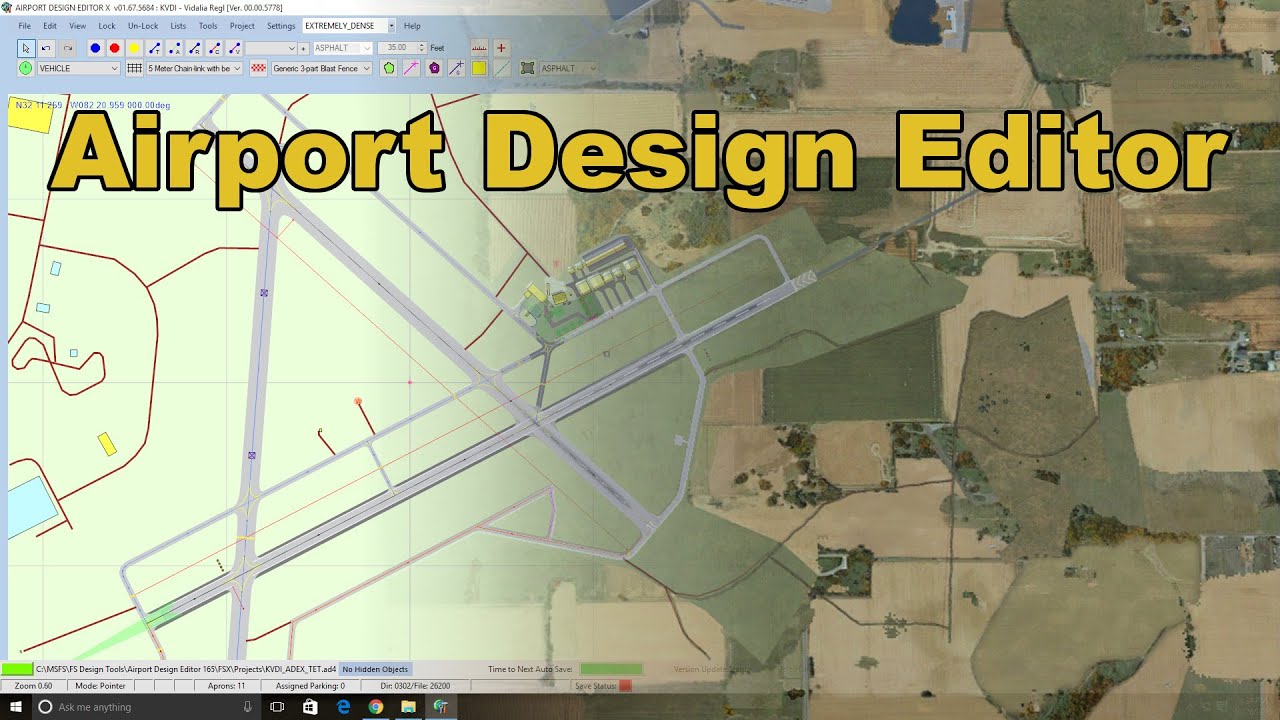Click the Aprons: 11 status cell
1280x720 pixels.
click(226, 686)
